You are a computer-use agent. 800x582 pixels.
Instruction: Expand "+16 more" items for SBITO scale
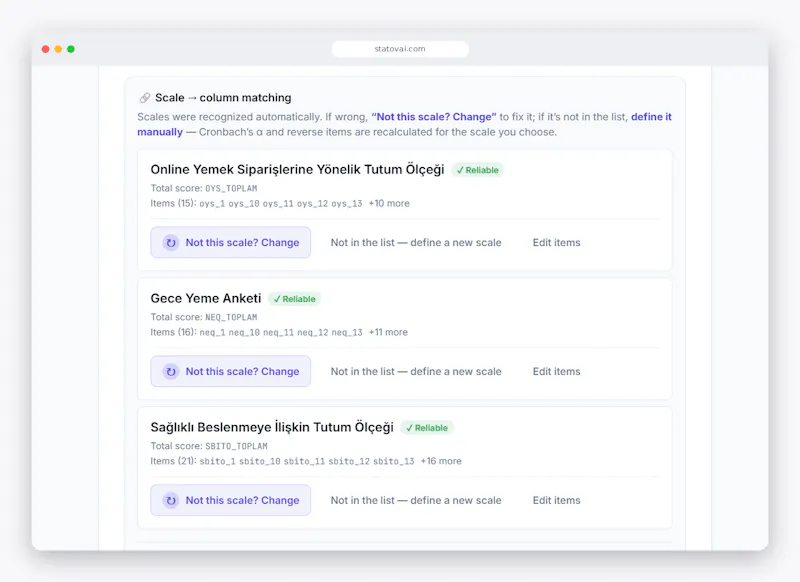click(x=441, y=461)
